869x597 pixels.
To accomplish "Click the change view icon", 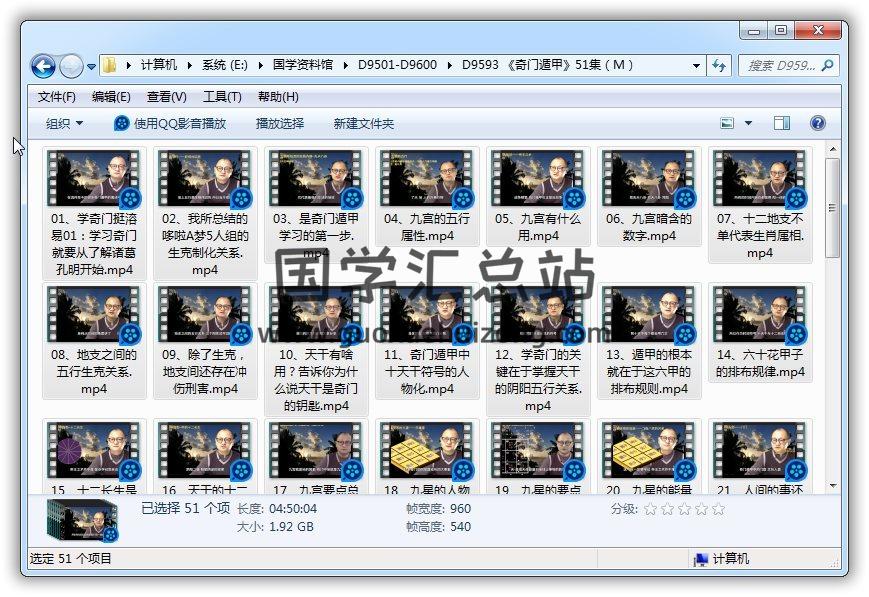I will pyautogui.click(x=729, y=123).
